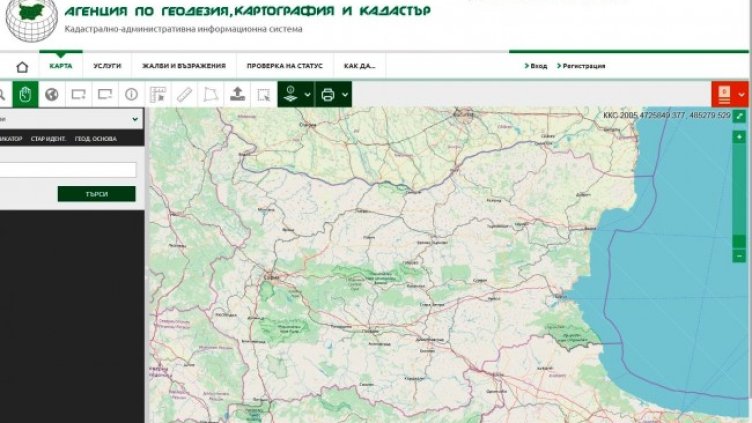Select the polygon area measure tool
752x423 pixels.
(x=211, y=94)
